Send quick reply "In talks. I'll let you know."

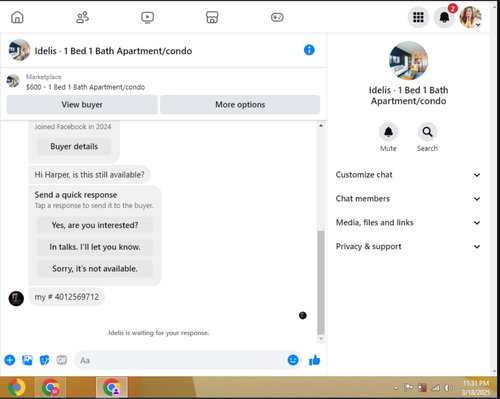[95, 247]
